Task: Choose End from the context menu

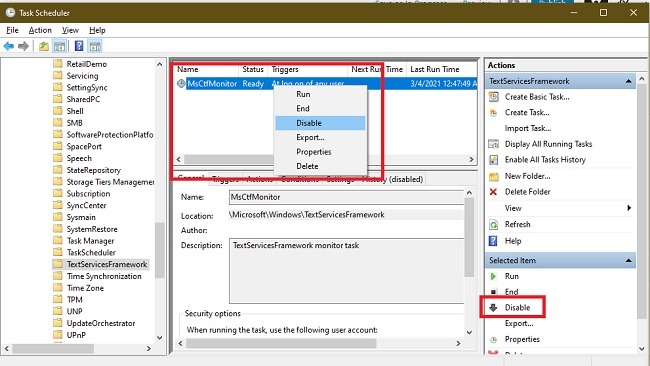Action: pyautogui.click(x=320, y=109)
